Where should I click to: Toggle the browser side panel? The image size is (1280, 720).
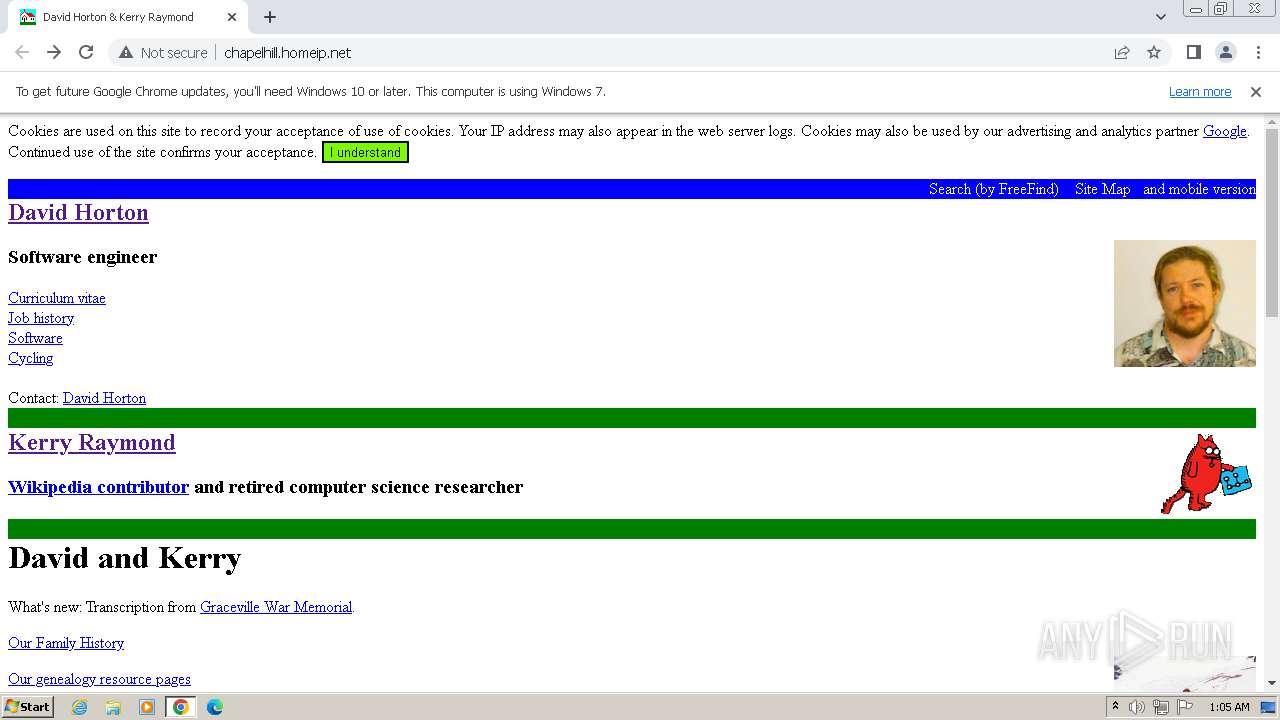[1194, 53]
